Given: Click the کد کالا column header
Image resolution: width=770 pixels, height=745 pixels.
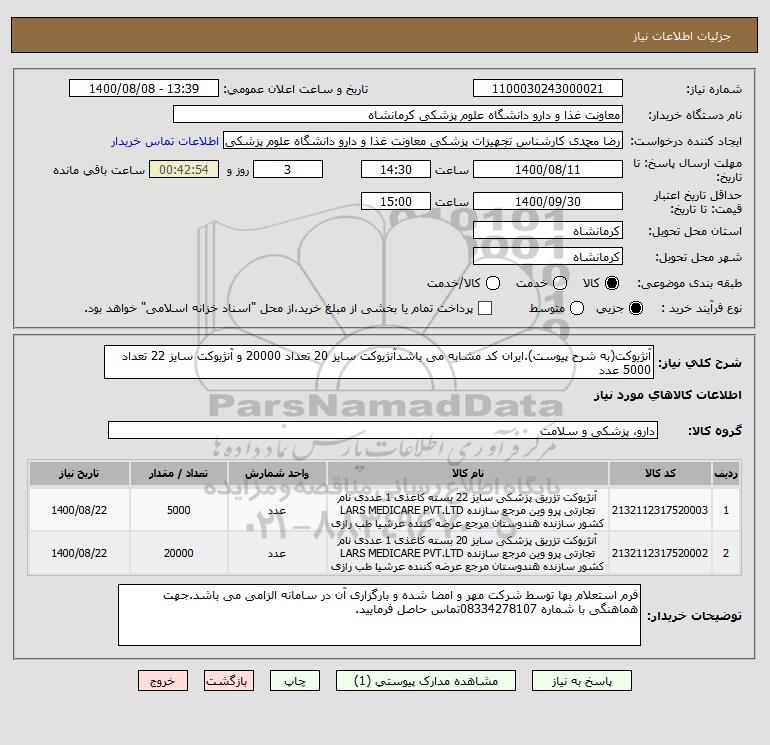Looking at the screenshot, I should click(660, 473).
